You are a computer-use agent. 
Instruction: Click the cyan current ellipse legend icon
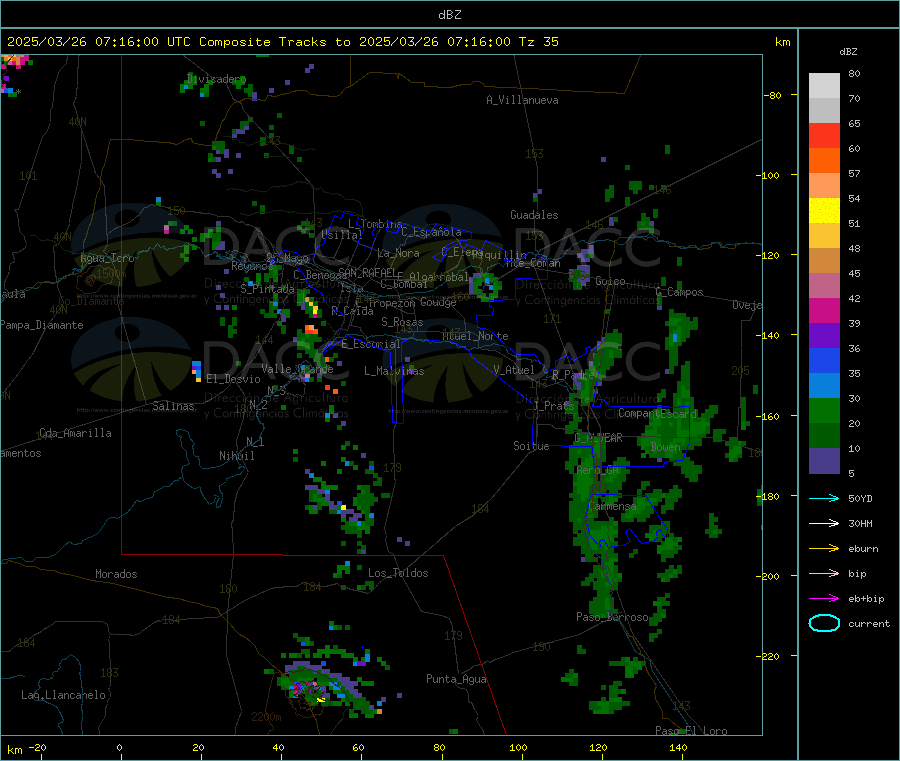coord(824,623)
